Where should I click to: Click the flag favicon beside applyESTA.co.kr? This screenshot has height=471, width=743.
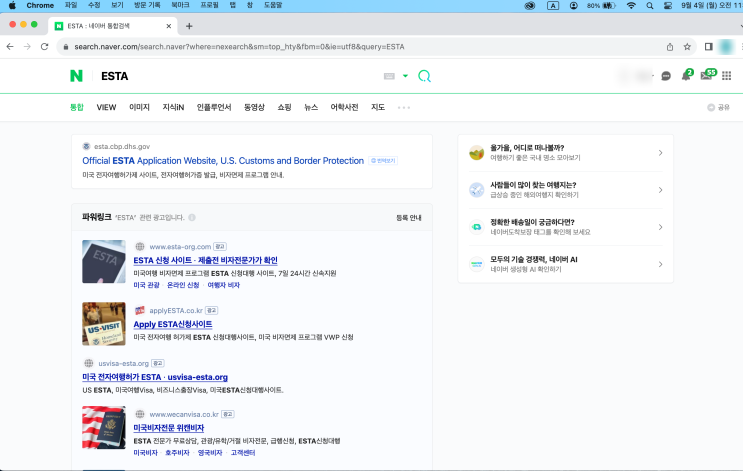[140, 310]
